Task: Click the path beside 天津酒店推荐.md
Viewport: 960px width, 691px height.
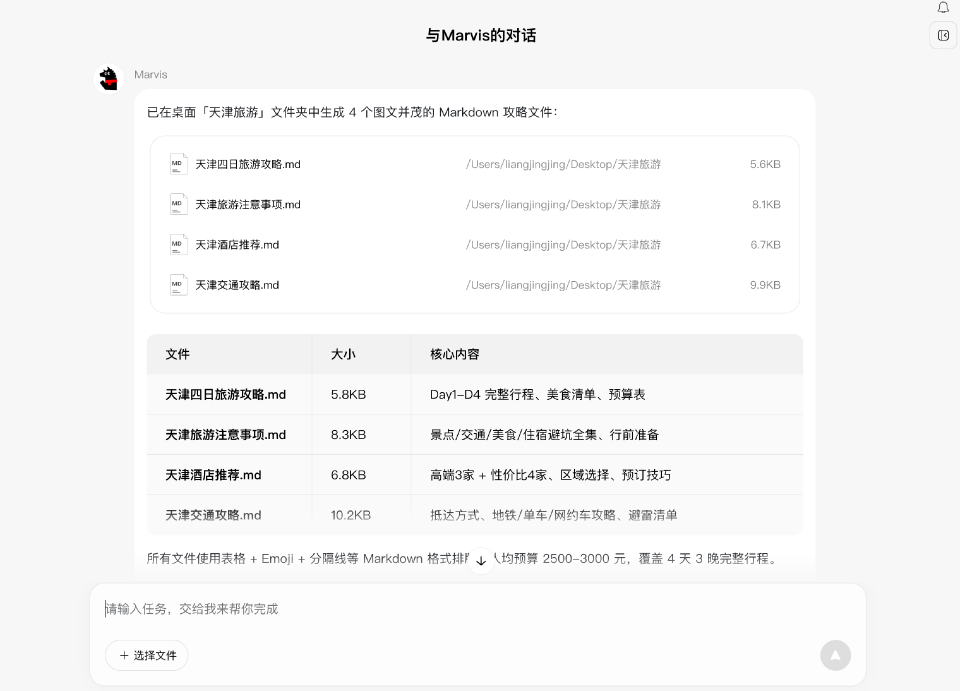Action: 563,245
